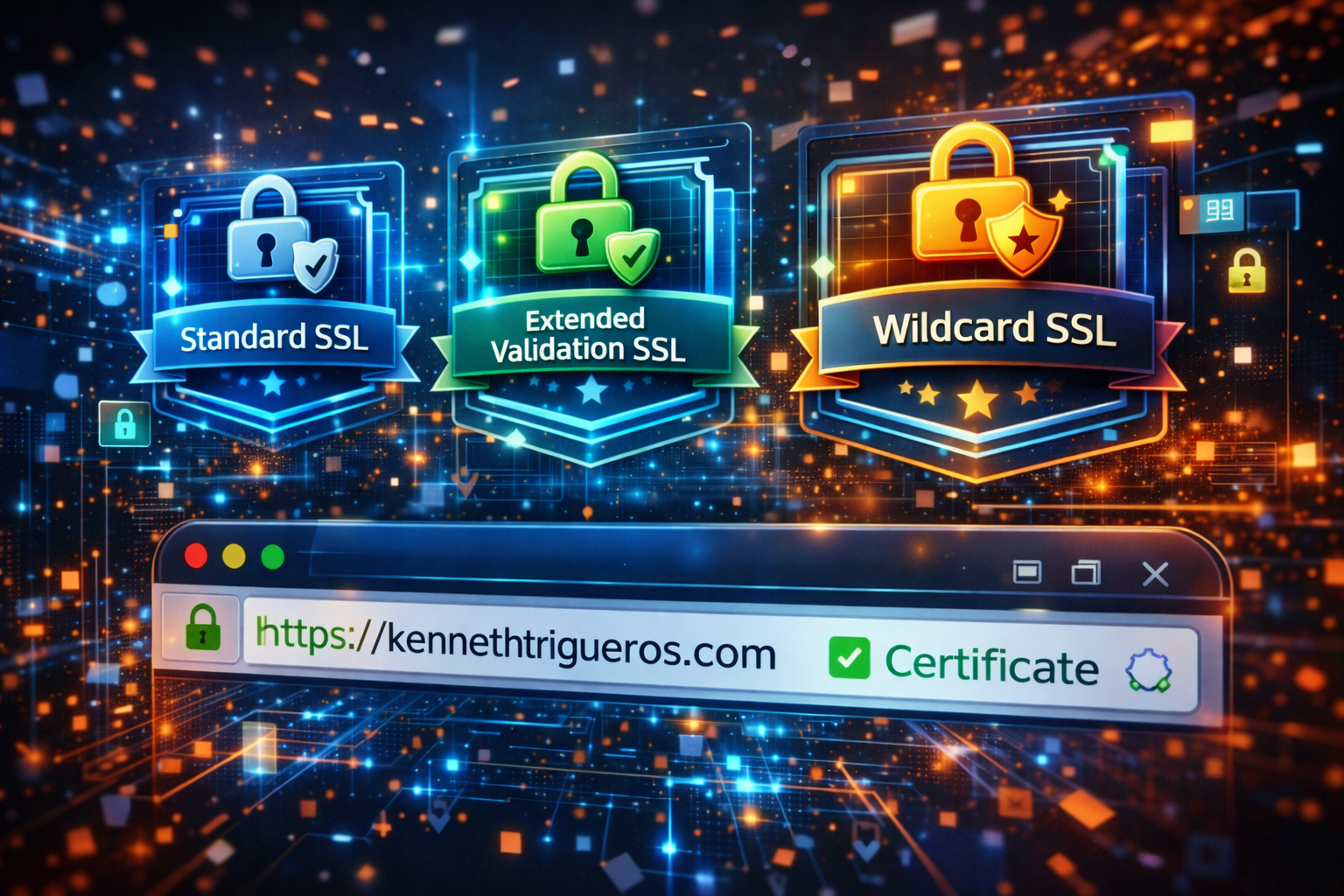Toggle the green checkbox next to Certificate

pyautogui.click(x=849, y=659)
